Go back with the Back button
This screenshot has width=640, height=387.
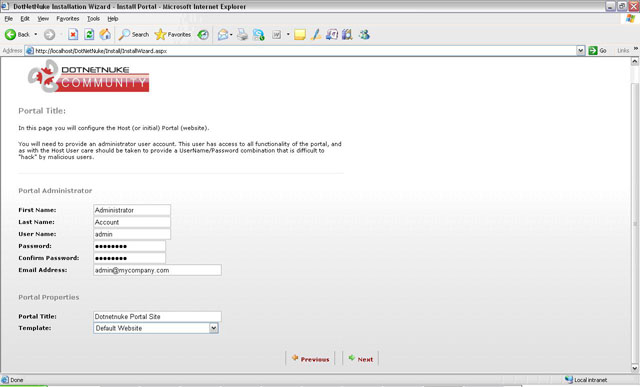tap(17, 35)
